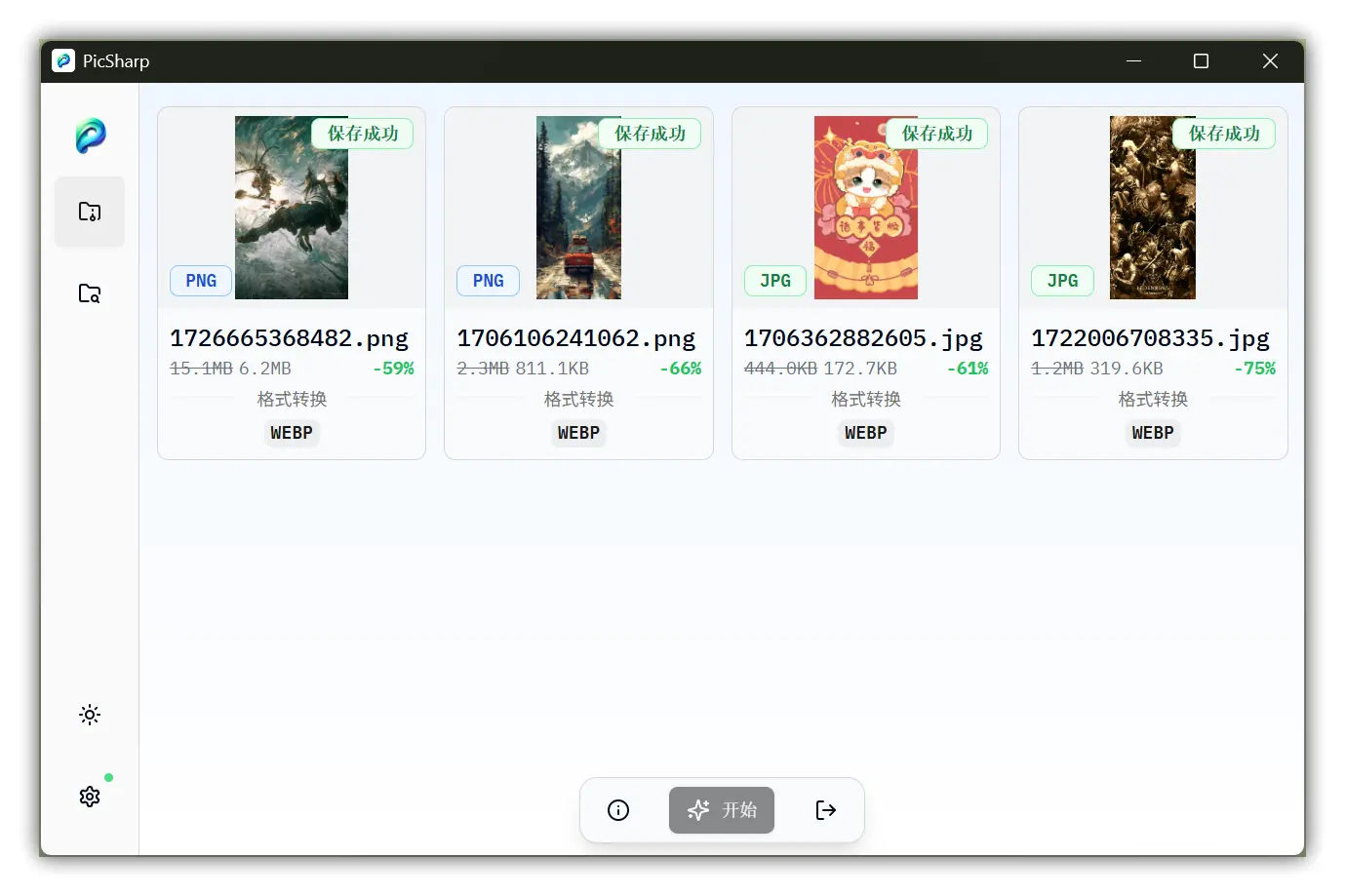1345x896 pixels.
Task: Click the 6.2MB compressed size
Action: coord(265,369)
